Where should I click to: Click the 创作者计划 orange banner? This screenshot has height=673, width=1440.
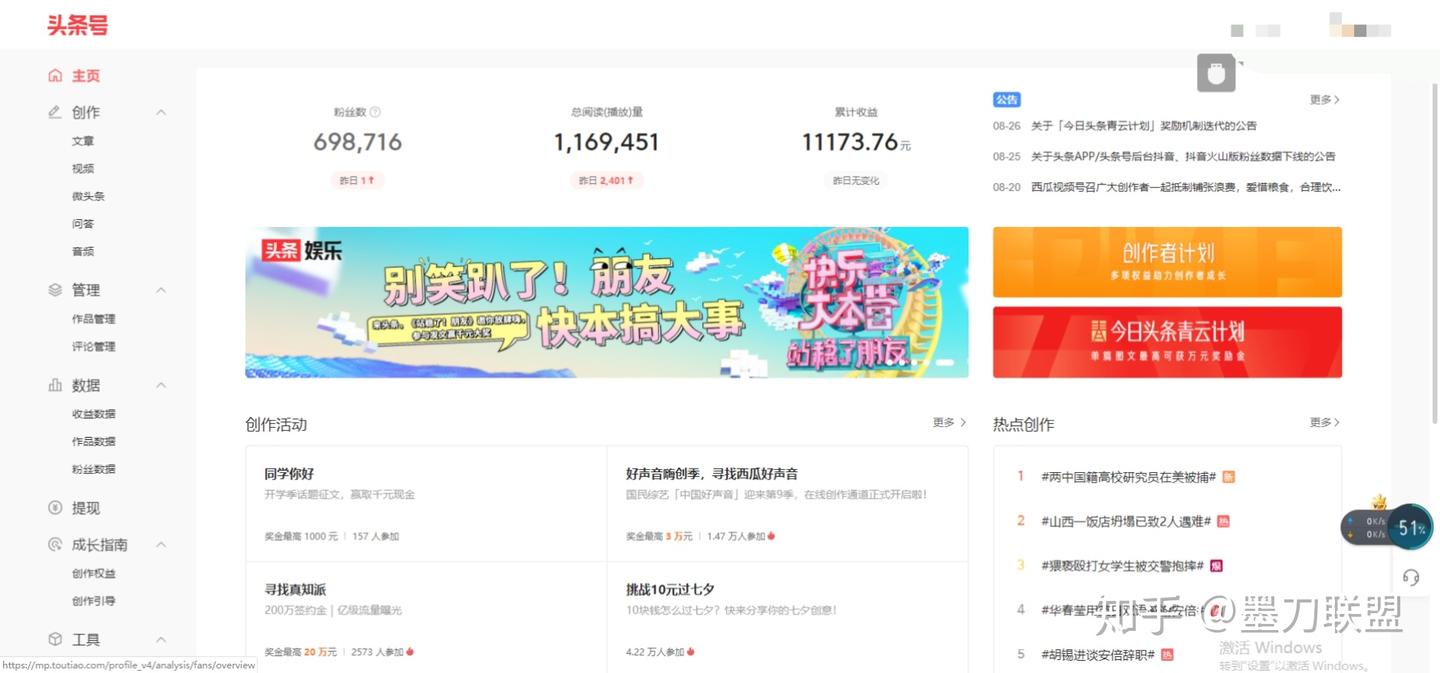(x=1166, y=261)
